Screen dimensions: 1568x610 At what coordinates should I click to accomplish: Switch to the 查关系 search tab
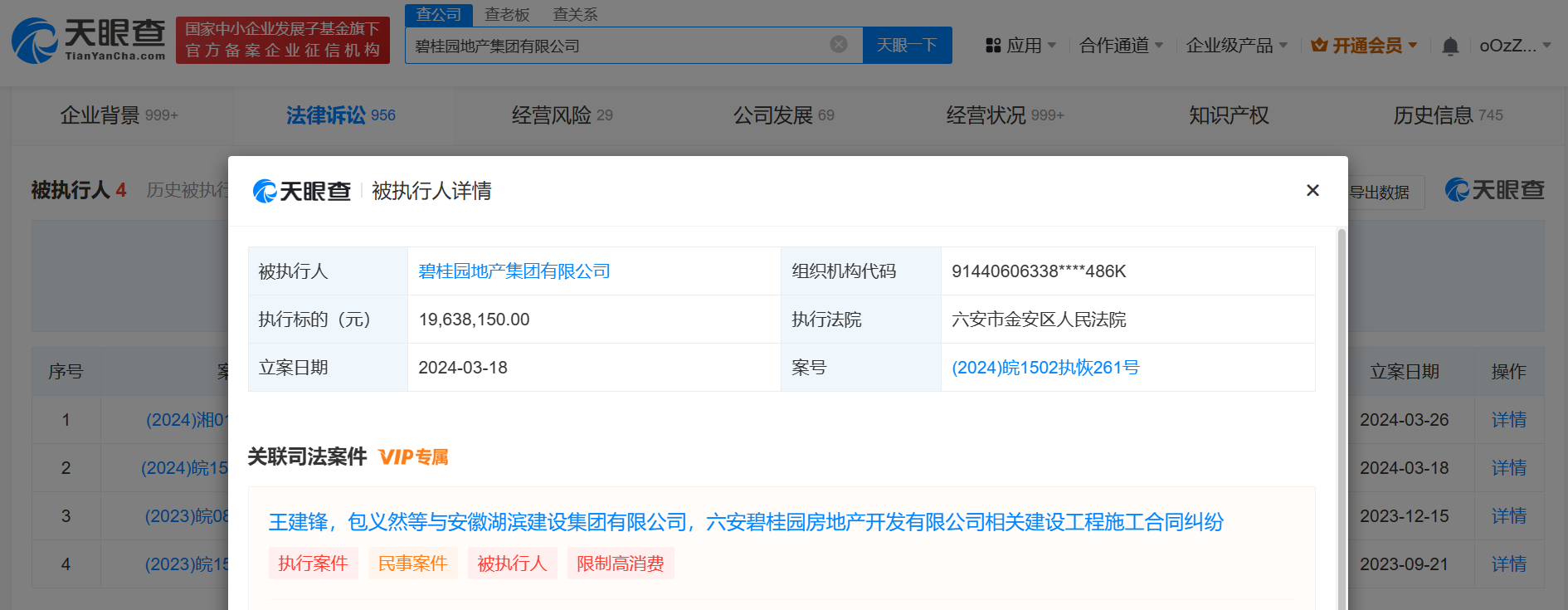click(x=575, y=15)
